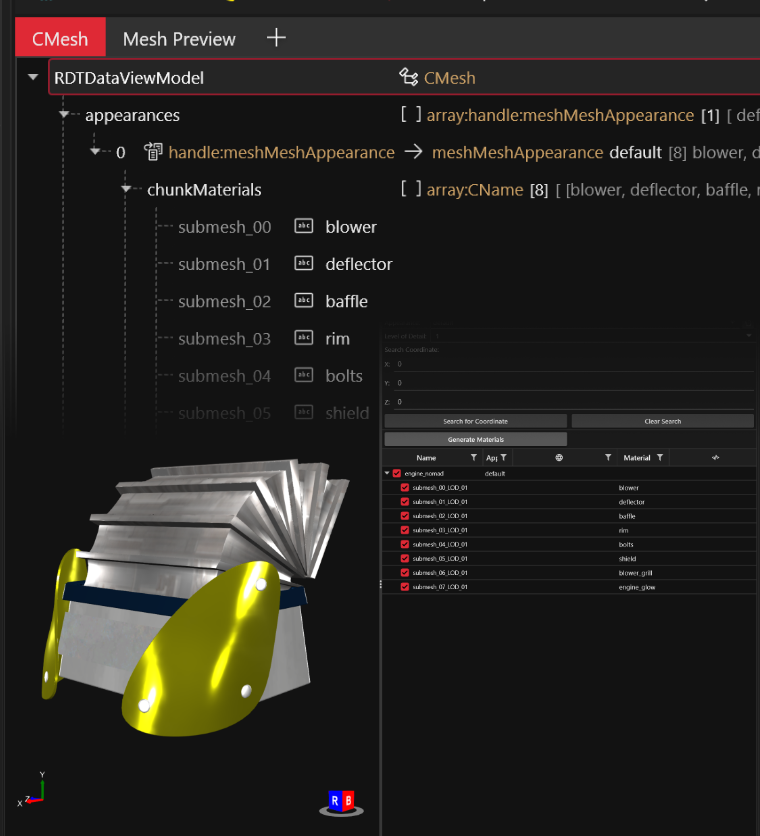Uncheck submesh_01_LOD_01 checkbox
Screen dimensions: 760x836
(x=405, y=502)
